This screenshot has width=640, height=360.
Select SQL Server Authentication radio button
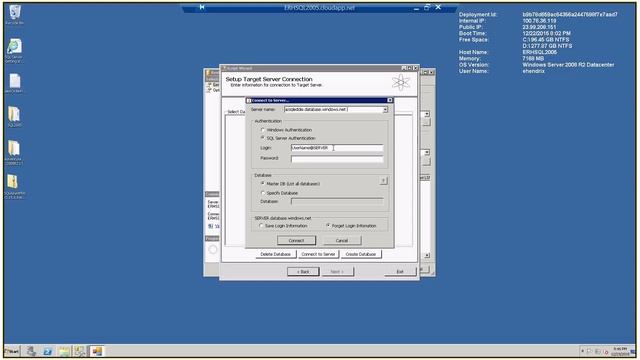pyautogui.click(x=263, y=138)
